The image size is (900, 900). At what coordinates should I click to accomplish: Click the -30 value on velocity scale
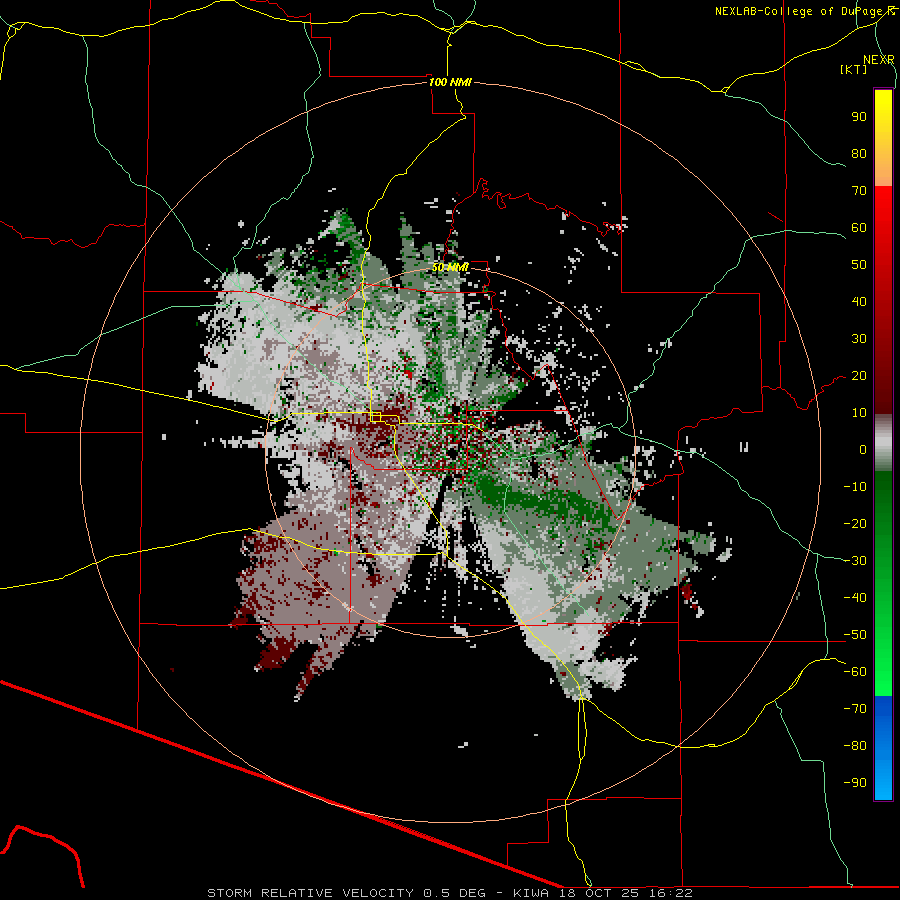(x=855, y=561)
